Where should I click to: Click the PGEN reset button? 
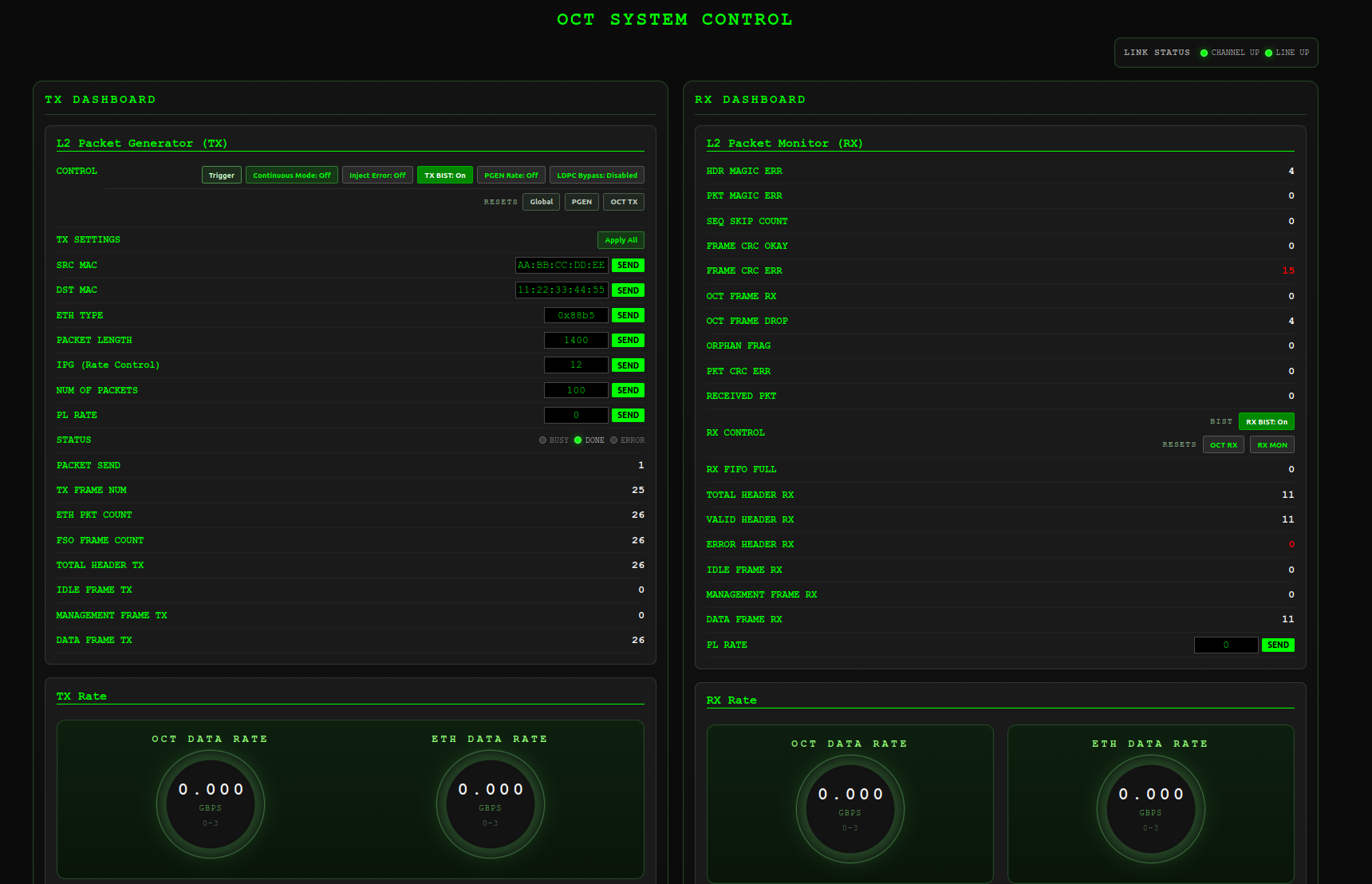[x=582, y=202]
